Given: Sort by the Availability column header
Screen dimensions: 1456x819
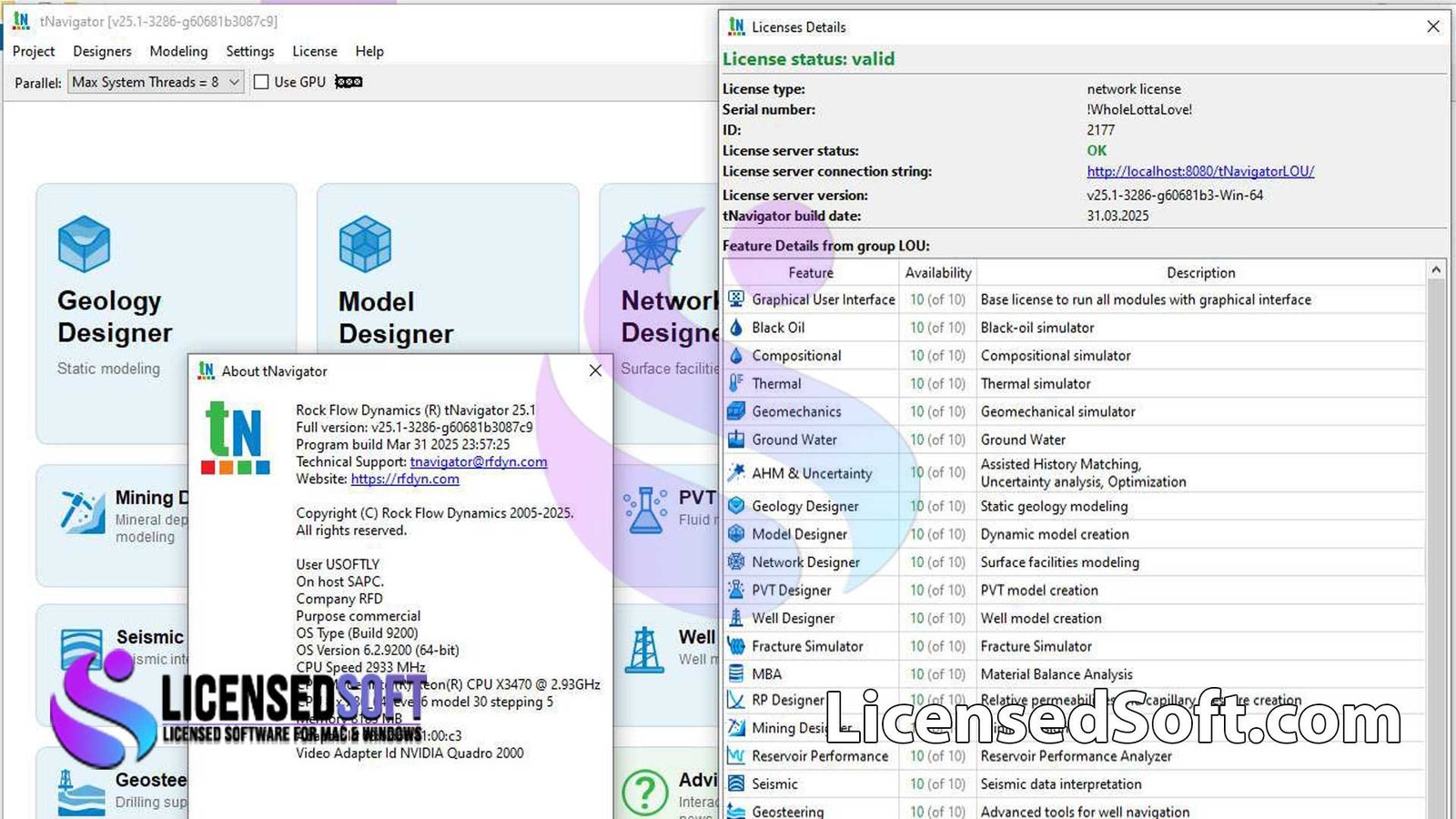Looking at the screenshot, I should pyautogui.click(x=938, y=272).
